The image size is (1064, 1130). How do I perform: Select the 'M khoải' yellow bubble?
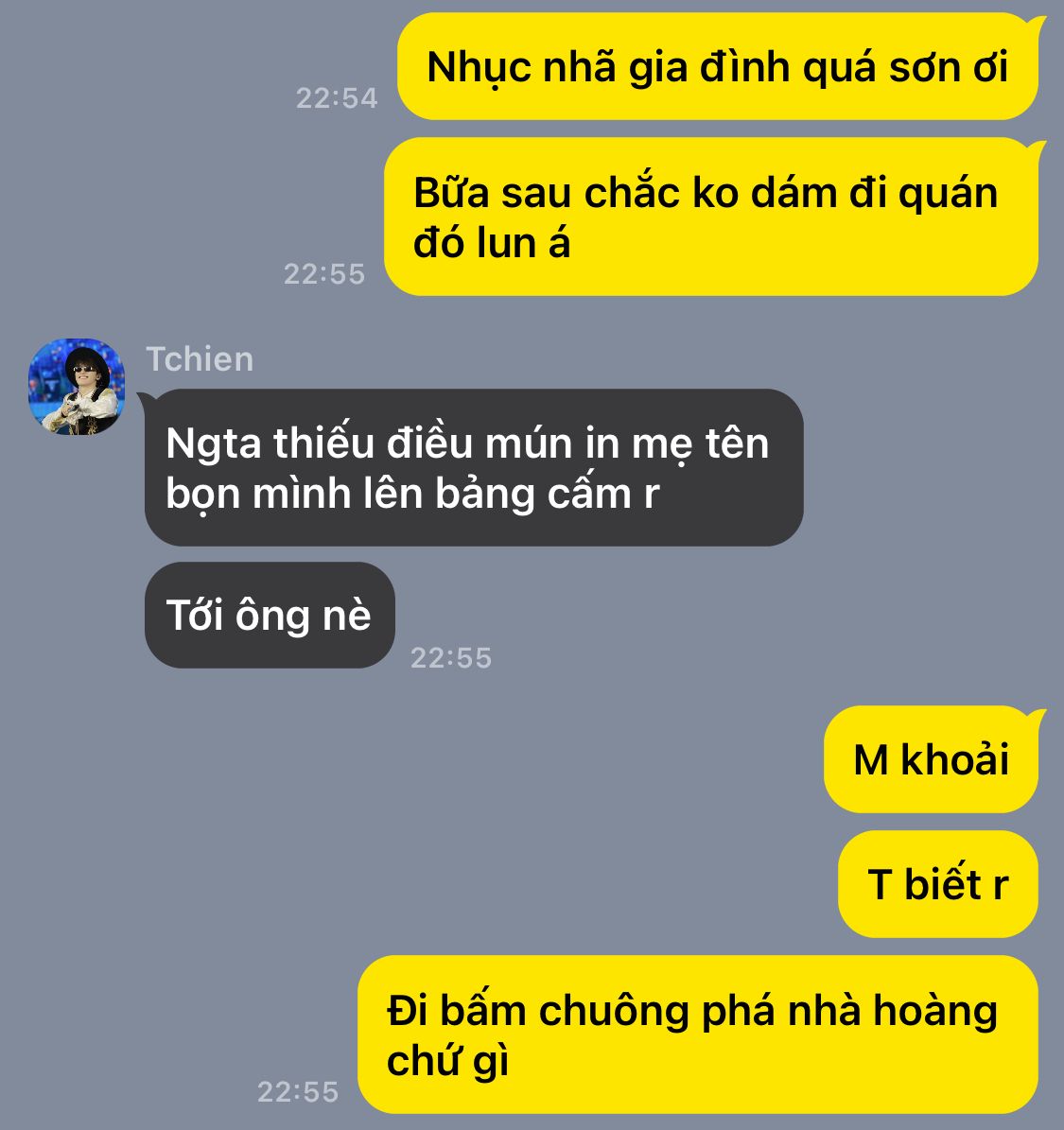coord(932,759)
